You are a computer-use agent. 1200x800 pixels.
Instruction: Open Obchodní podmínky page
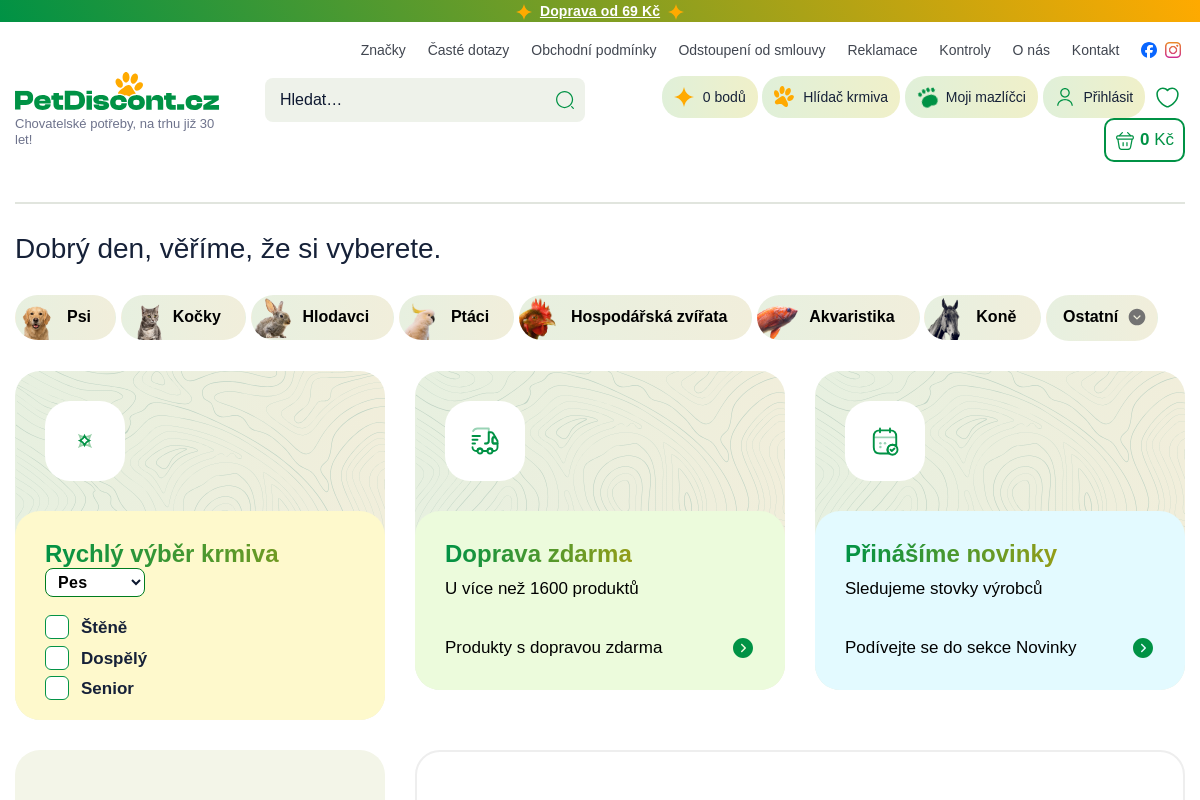click(x=594, y=50)
